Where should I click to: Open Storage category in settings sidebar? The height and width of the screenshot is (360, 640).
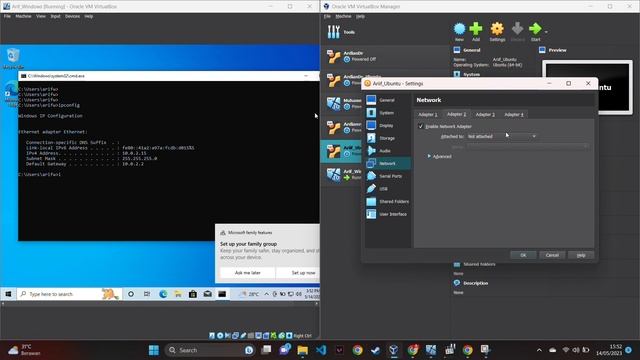point(387,138)
